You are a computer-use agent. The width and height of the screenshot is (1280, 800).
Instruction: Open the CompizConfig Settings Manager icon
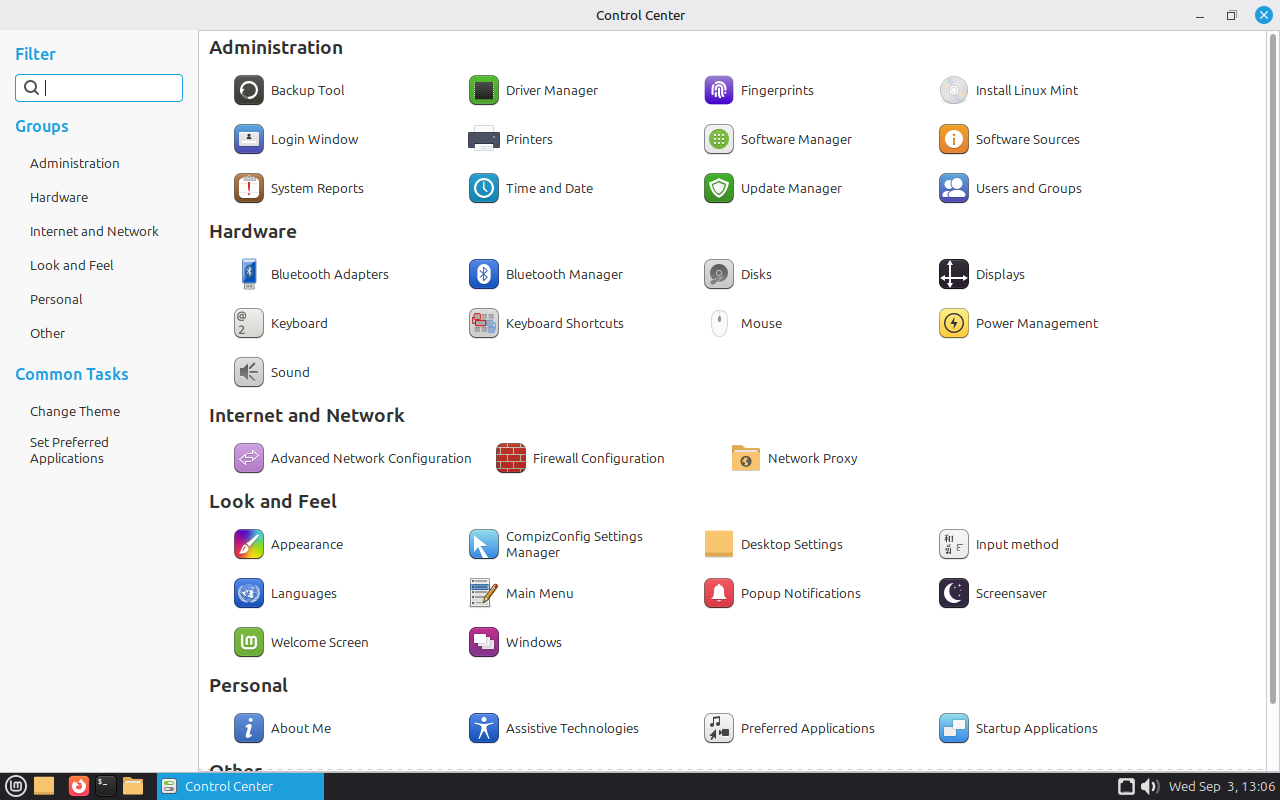click(x=484, y=544)
